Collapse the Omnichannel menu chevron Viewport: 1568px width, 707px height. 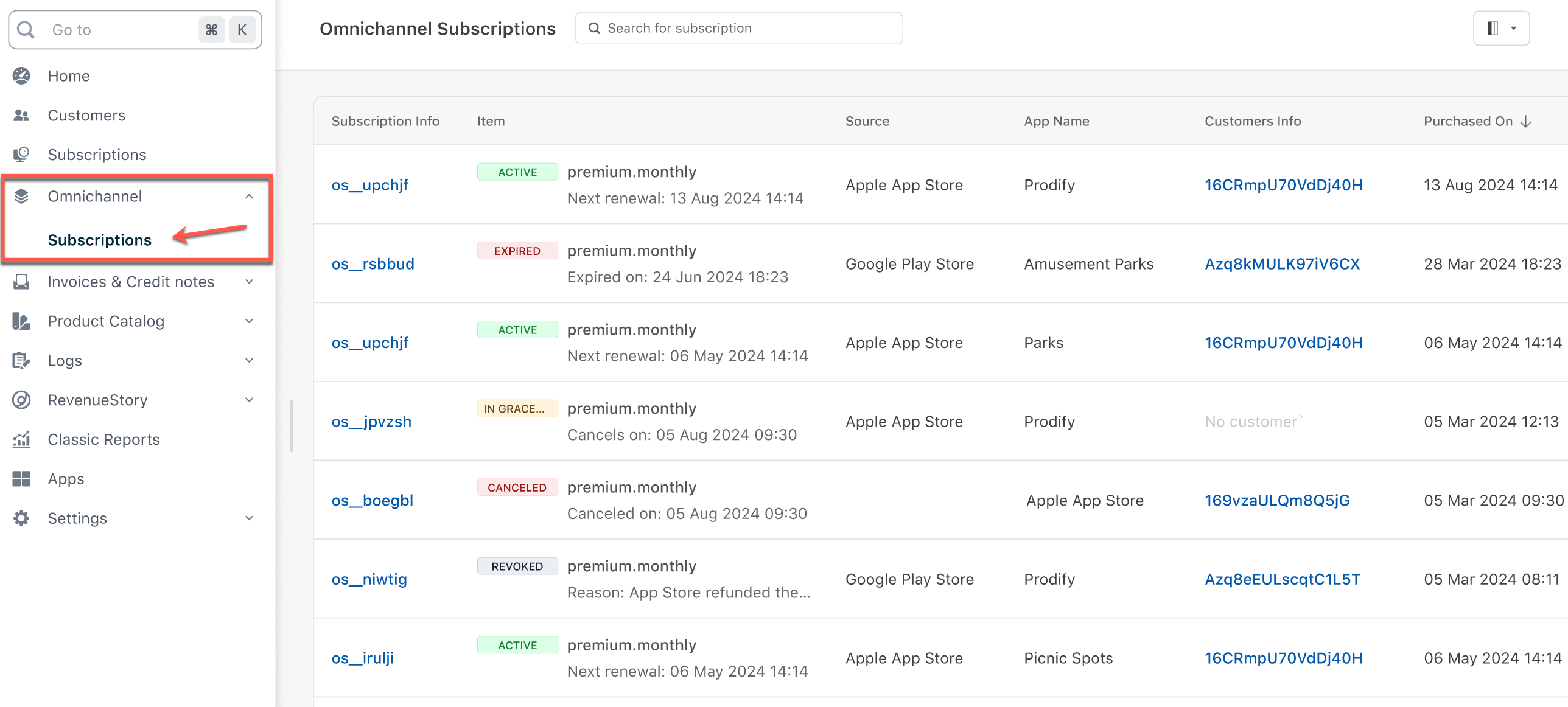coord(249,197)
